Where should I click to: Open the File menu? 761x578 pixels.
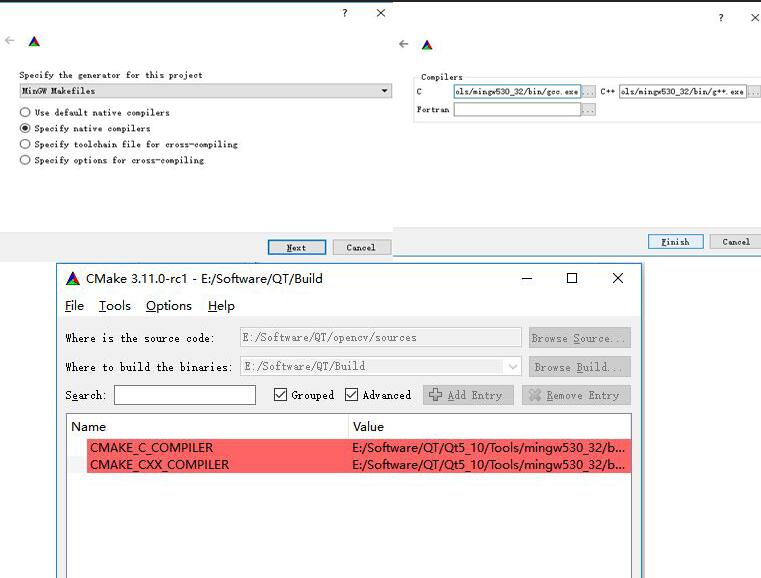74,306
